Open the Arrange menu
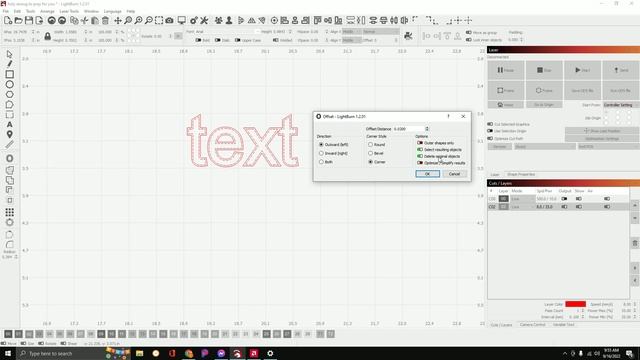This screenshot has height=360, width=640. coord(47,11)
